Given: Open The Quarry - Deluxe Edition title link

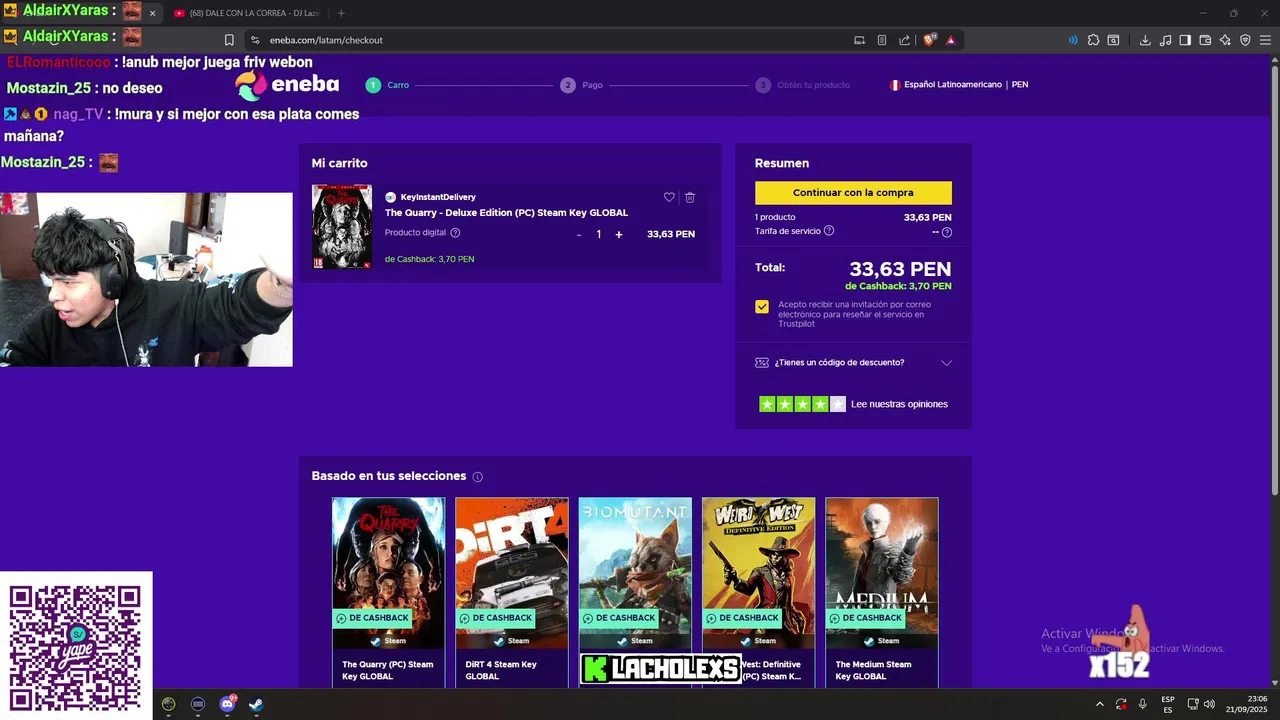Looking at the screenshot, I should [x=506, y=213].
